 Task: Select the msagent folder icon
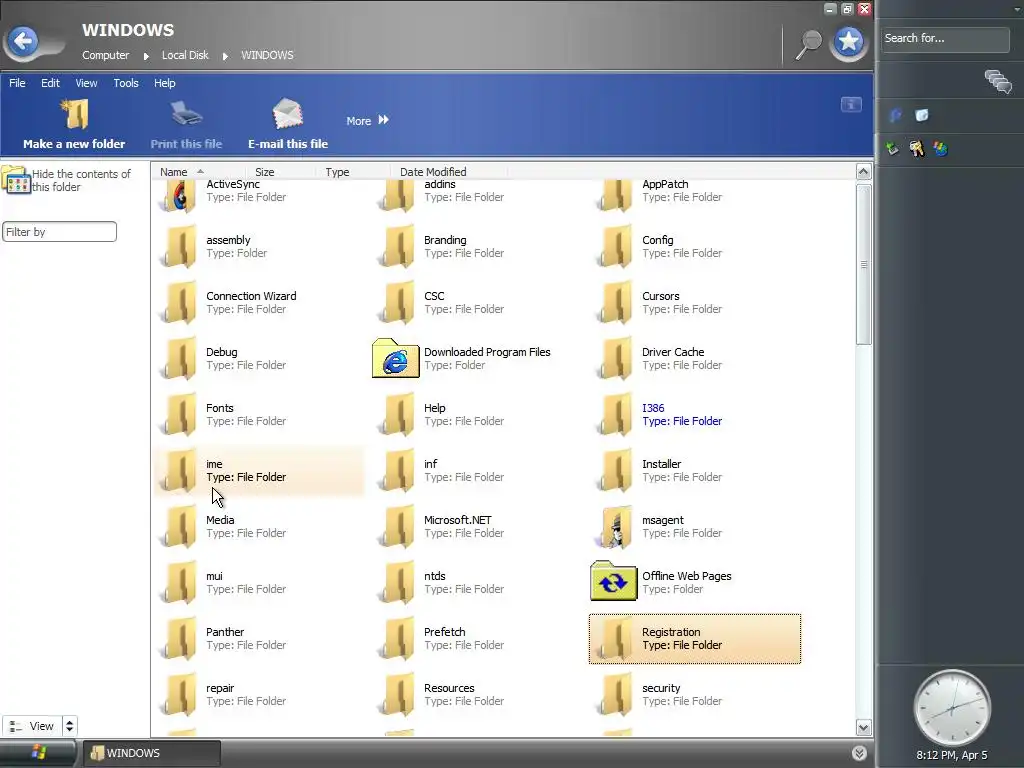[615, 526]
